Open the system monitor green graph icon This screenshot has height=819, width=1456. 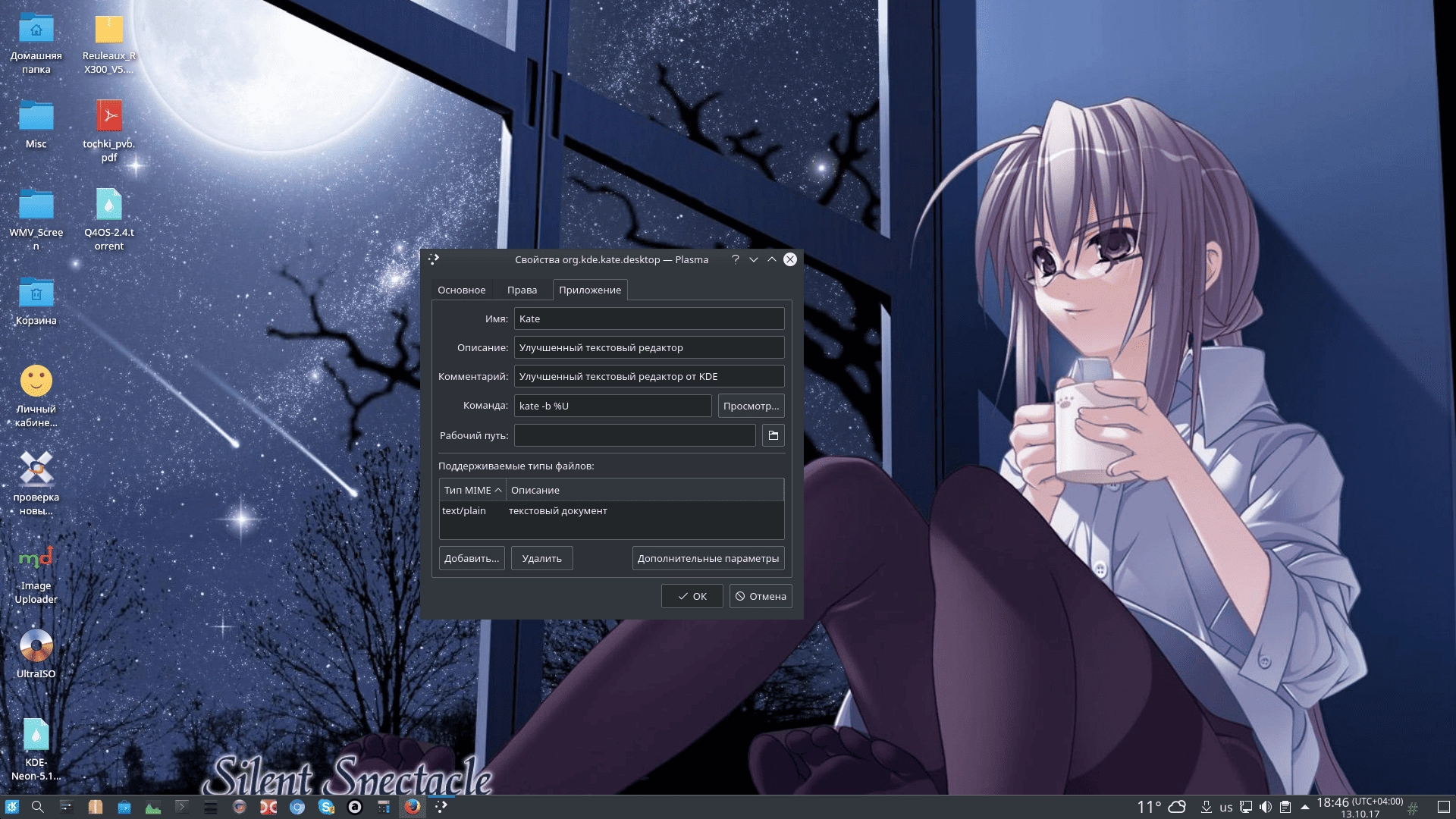(x=153, y=807)
